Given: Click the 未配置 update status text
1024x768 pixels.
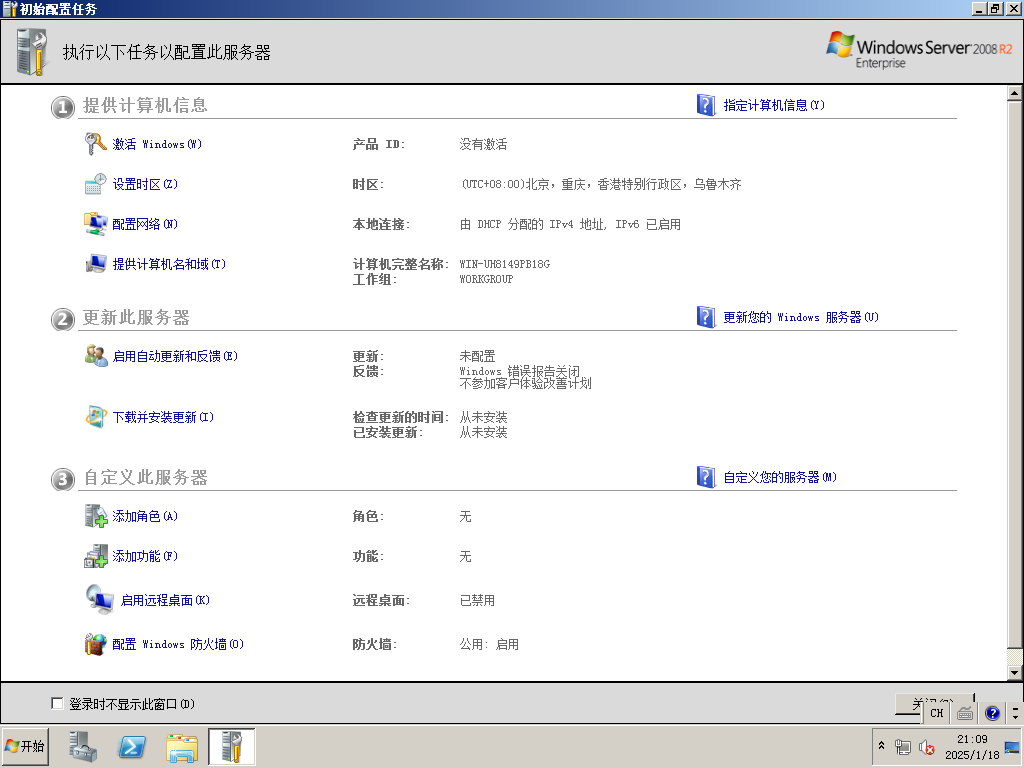Looking at the screenshot, I should pyautogui.click(x=477, y=356).
